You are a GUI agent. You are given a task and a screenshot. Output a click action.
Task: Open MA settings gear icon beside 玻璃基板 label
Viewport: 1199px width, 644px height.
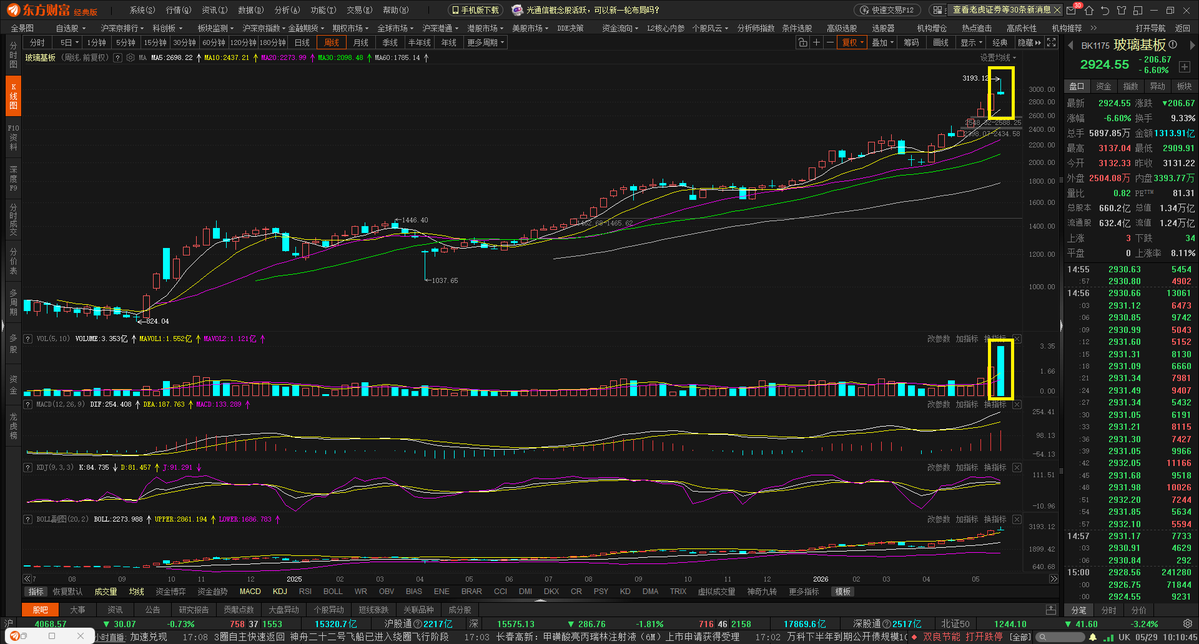130,57
